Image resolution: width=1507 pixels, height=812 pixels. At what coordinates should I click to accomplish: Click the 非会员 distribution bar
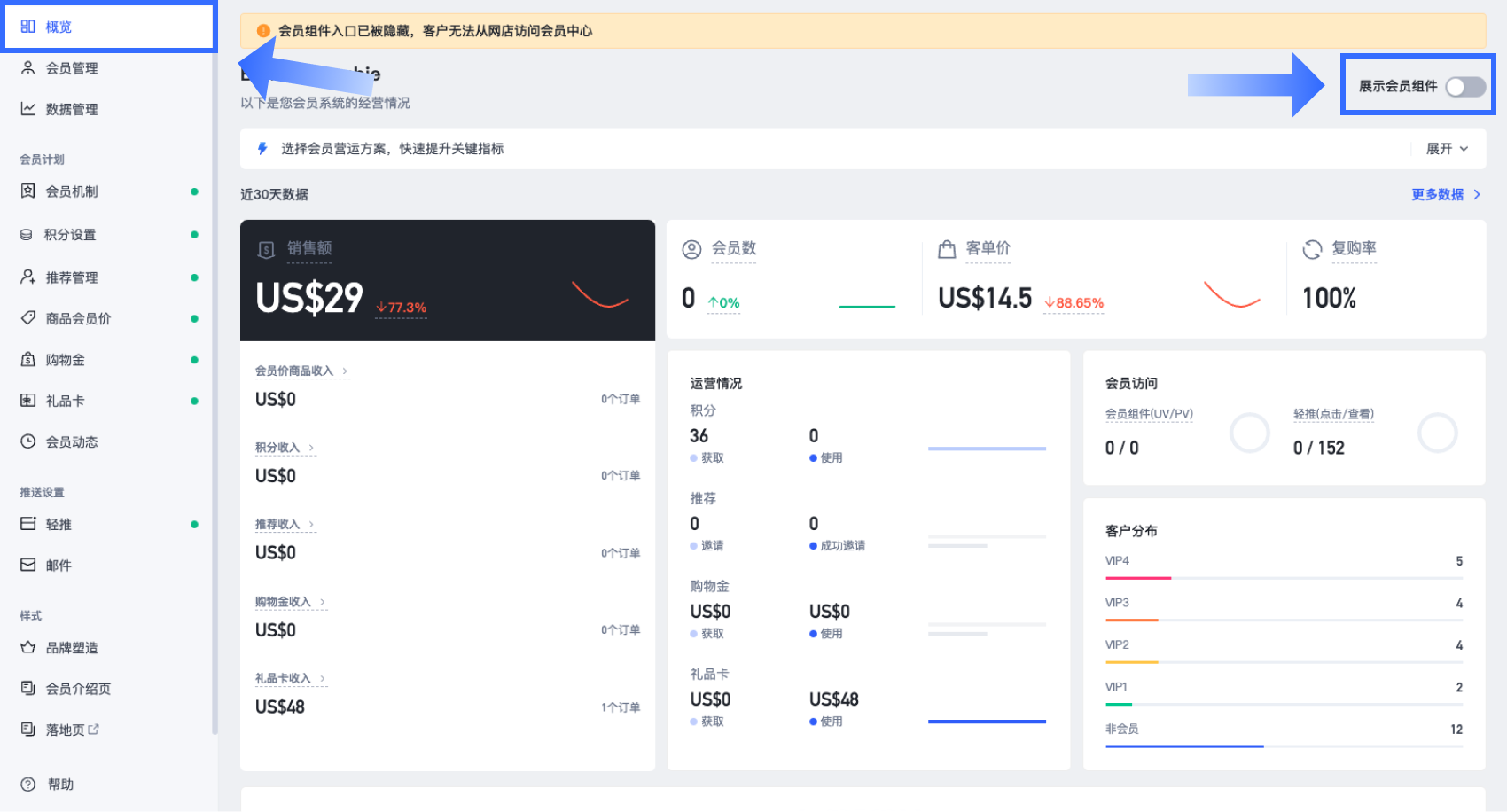pos(1284,746)
